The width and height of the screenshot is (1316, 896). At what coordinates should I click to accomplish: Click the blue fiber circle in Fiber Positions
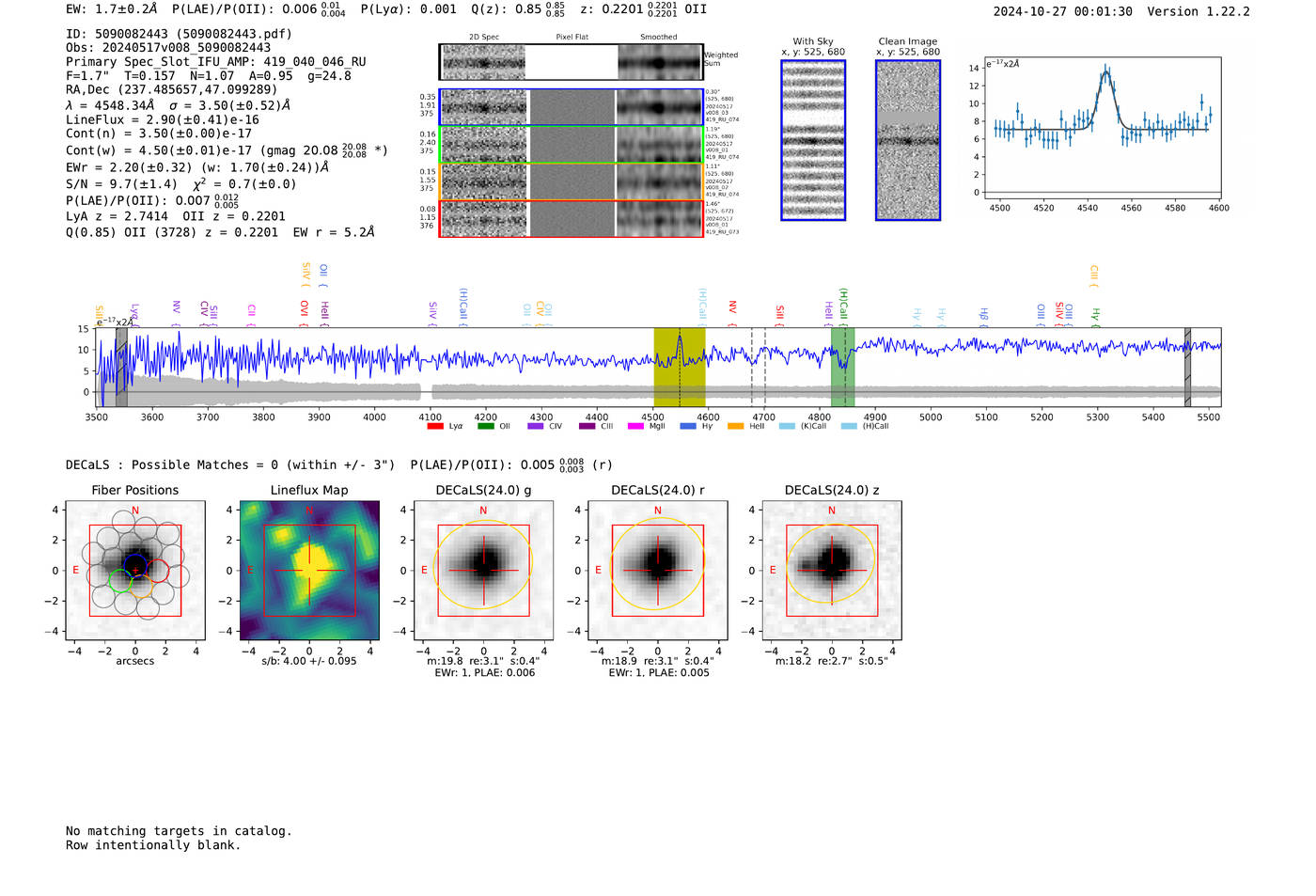tap(135, 567)
